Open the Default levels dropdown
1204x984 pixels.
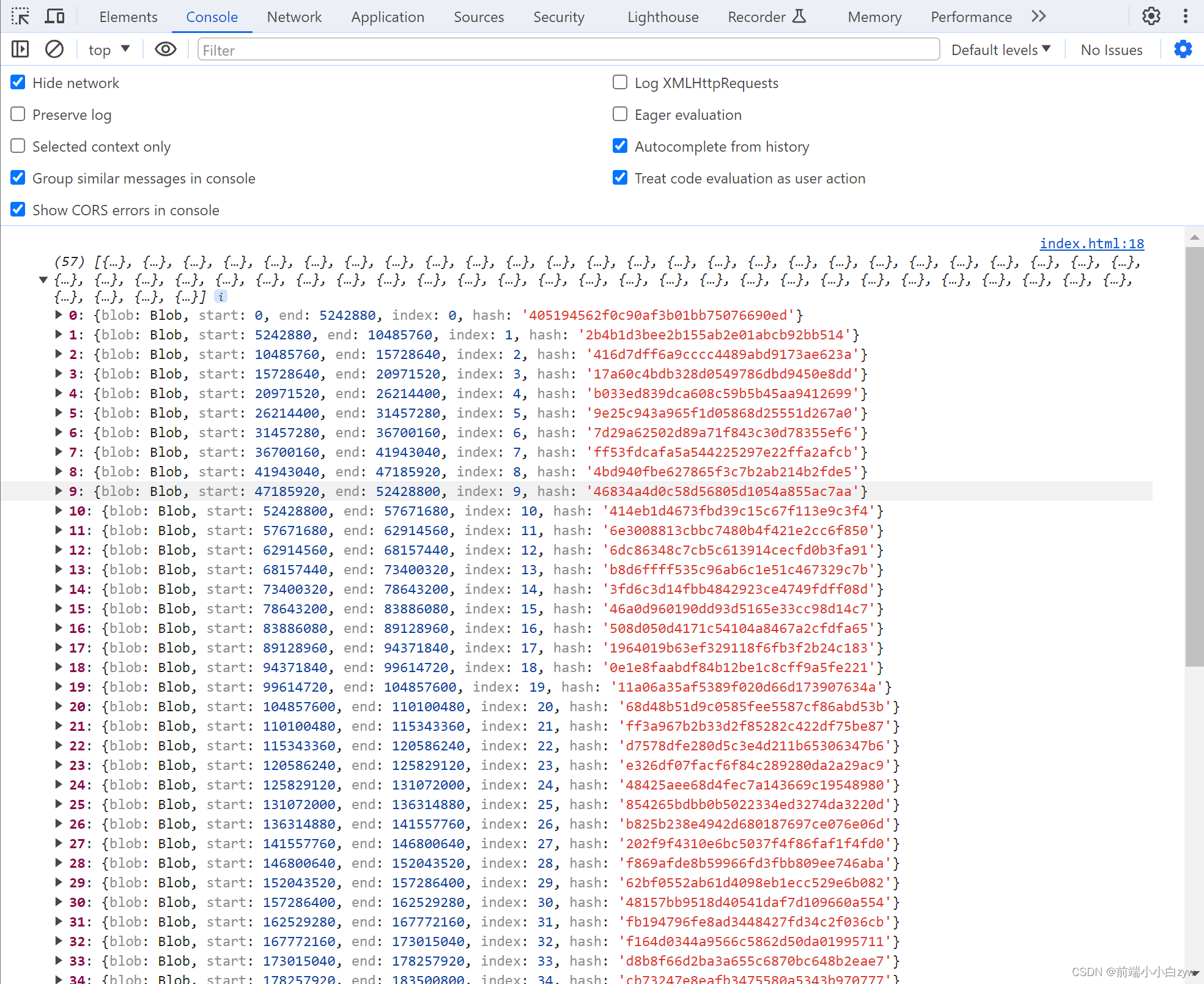point(1001,50)
